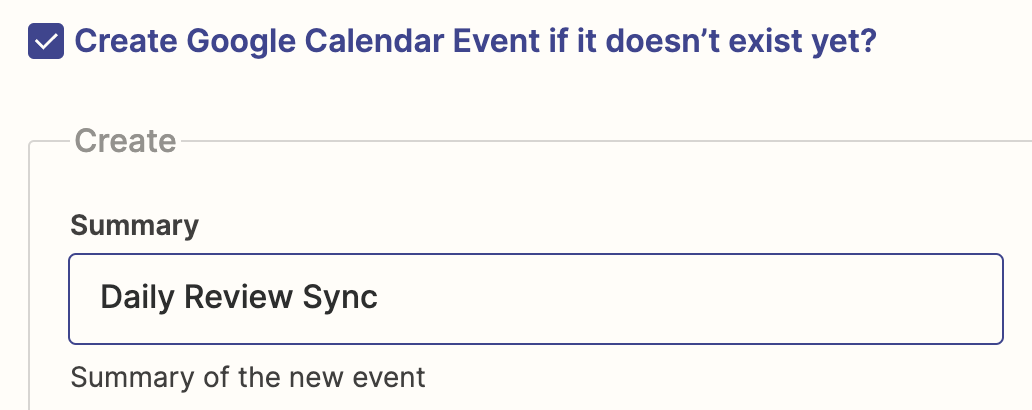
Task: Set cursor right after "Sync" in the Summary field
Action: coord(380,298)
